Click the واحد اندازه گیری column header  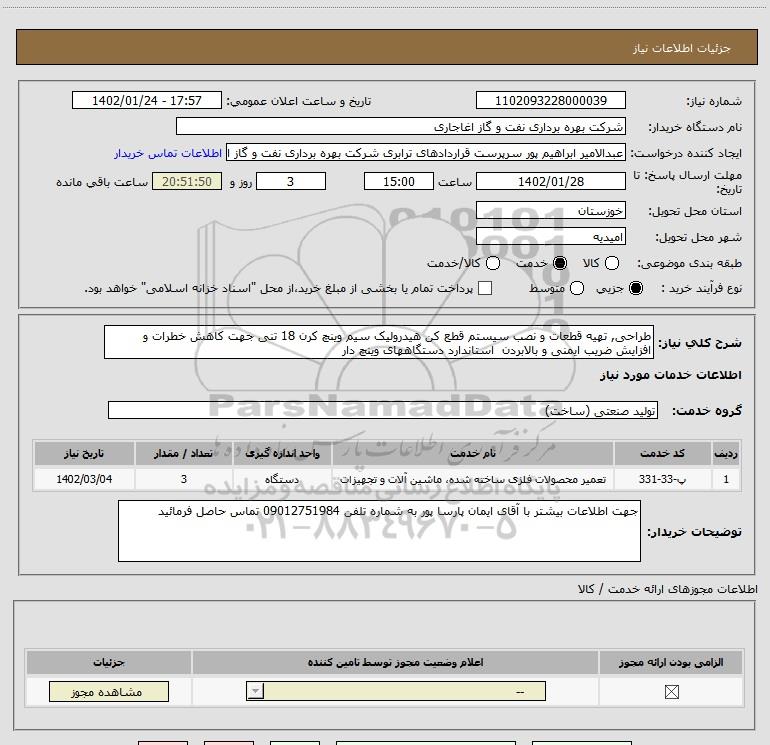(x=282, y=453)
